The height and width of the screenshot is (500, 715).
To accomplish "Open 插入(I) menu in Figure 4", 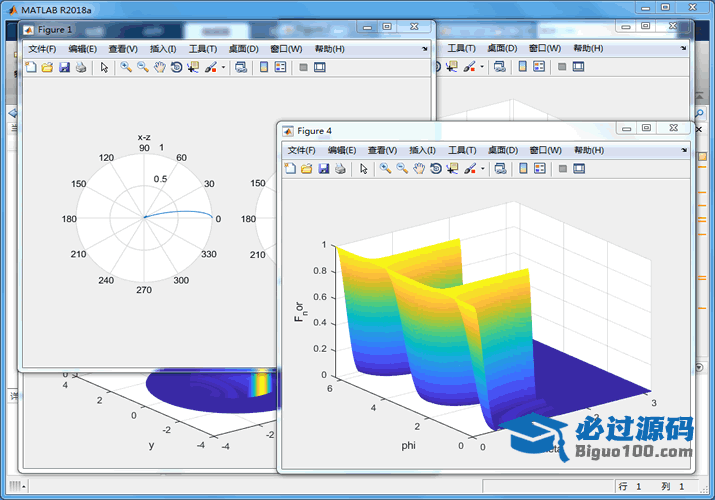I will tap(423, 150).
